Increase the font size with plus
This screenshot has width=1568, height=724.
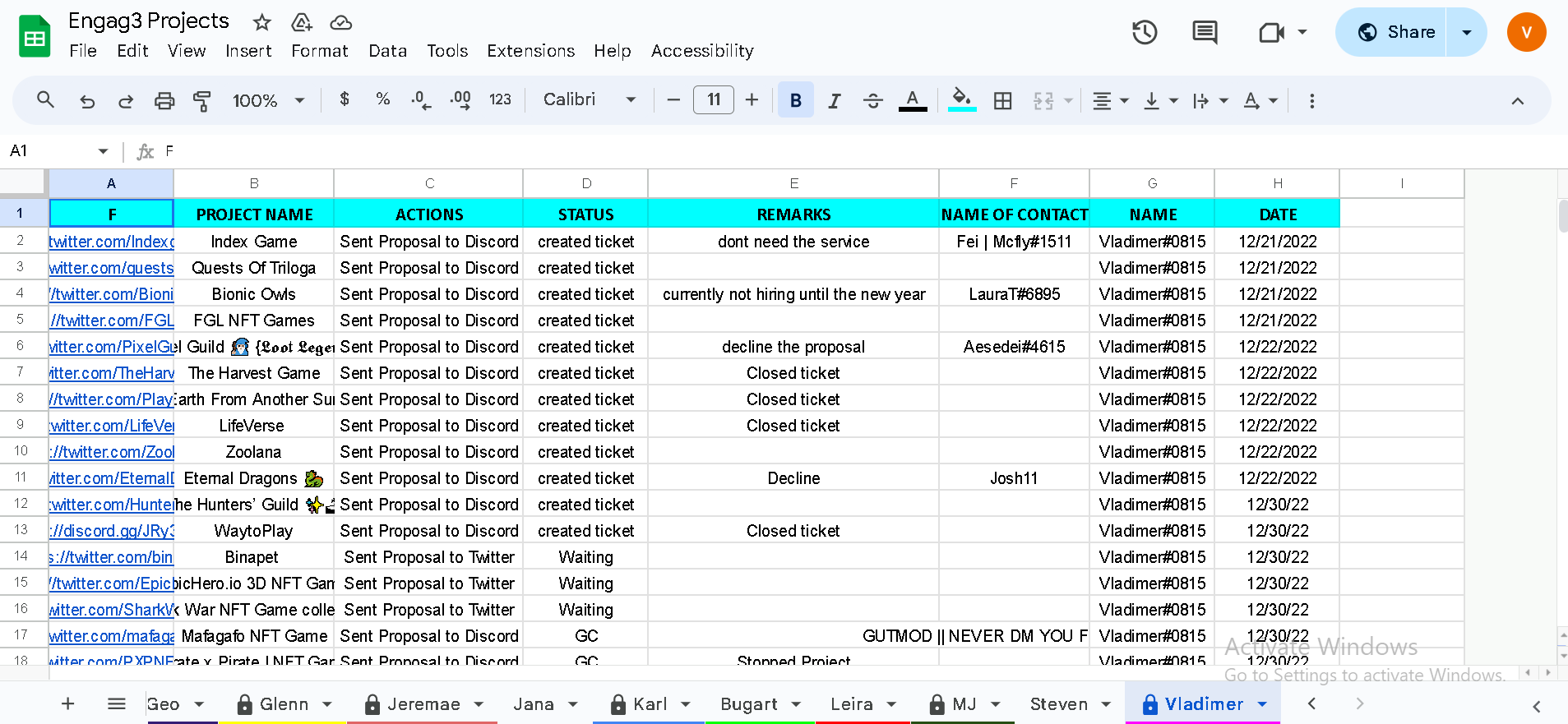[x=752, y=100]
